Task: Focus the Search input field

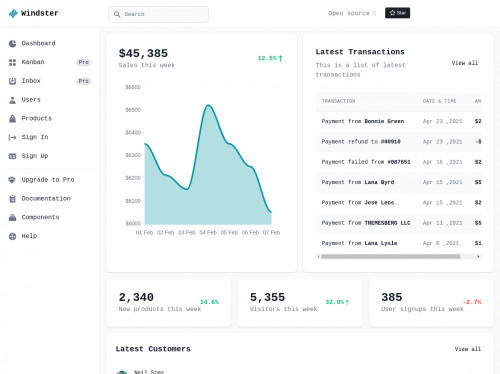Action: point(158,14)
